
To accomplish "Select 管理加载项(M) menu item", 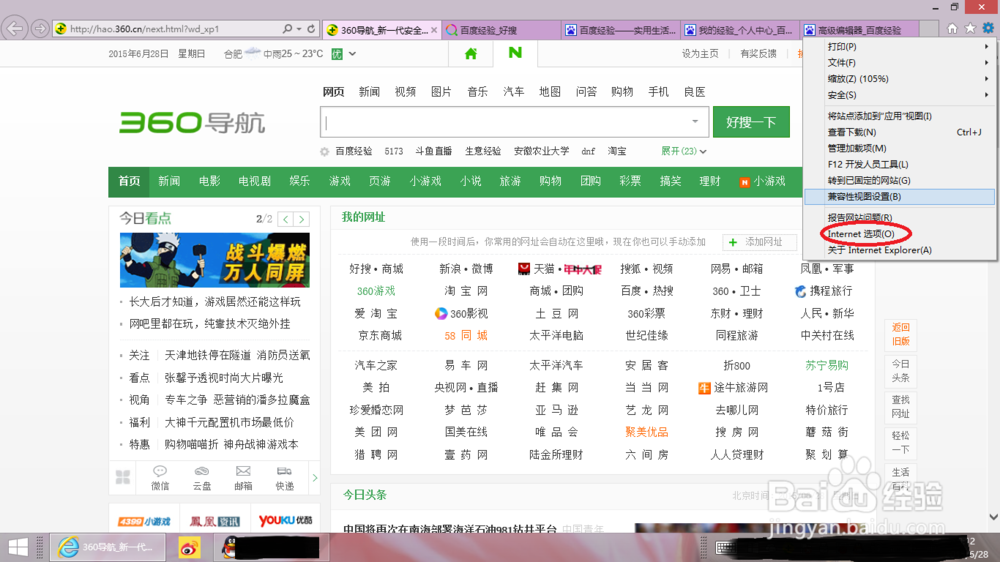I will (901, 148).
